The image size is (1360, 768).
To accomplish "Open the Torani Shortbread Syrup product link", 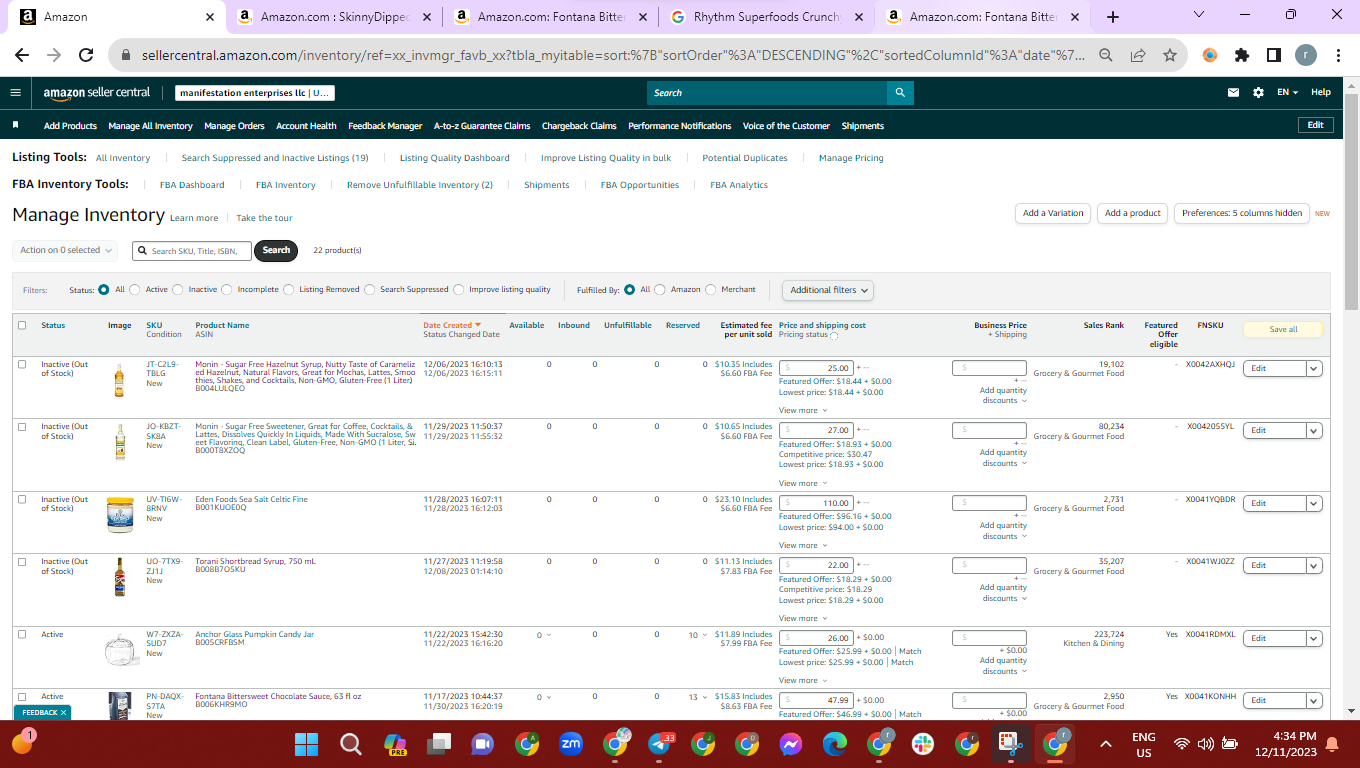I will coord(255,561).
